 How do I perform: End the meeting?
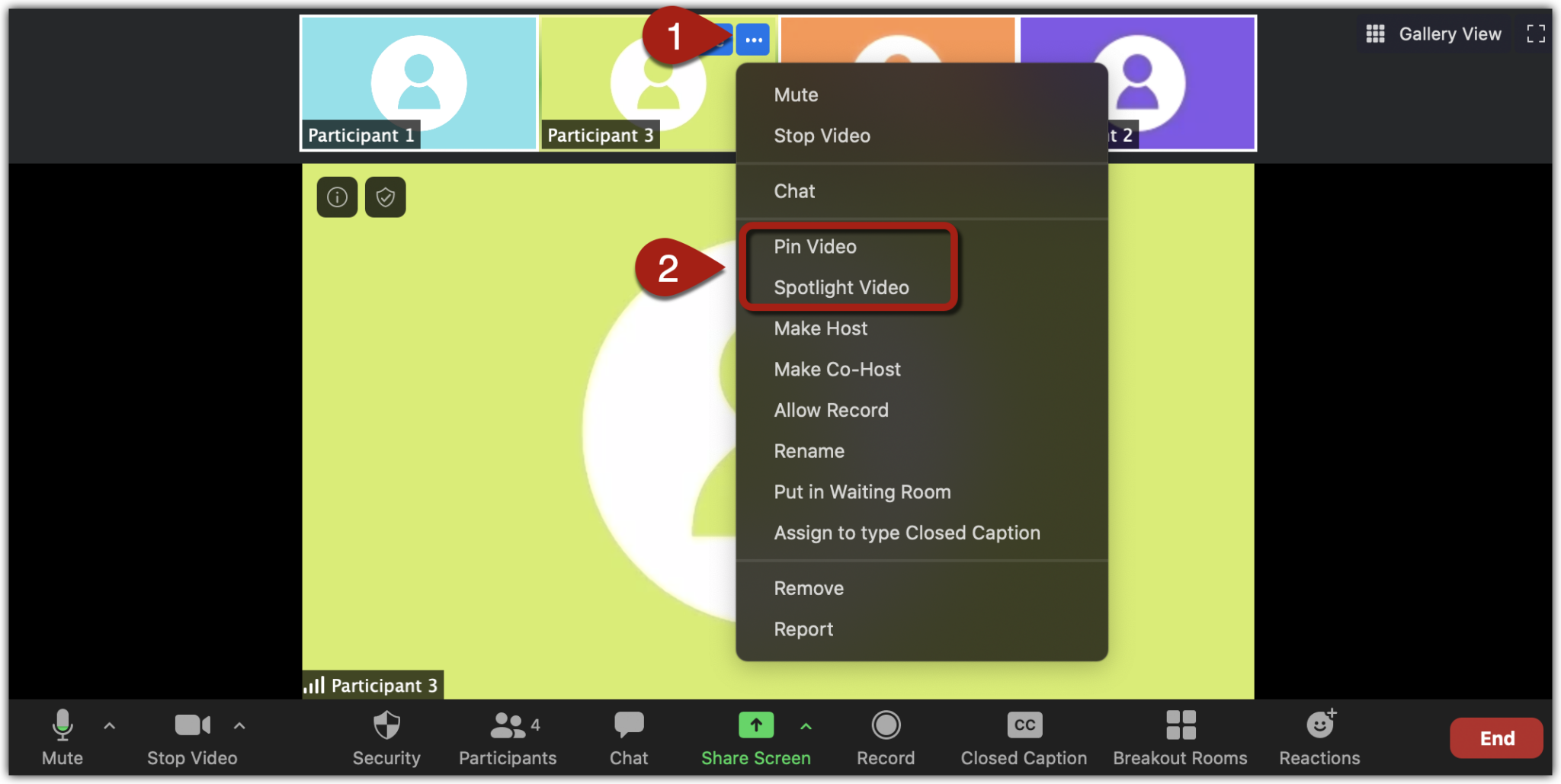tap(1495, 738)
